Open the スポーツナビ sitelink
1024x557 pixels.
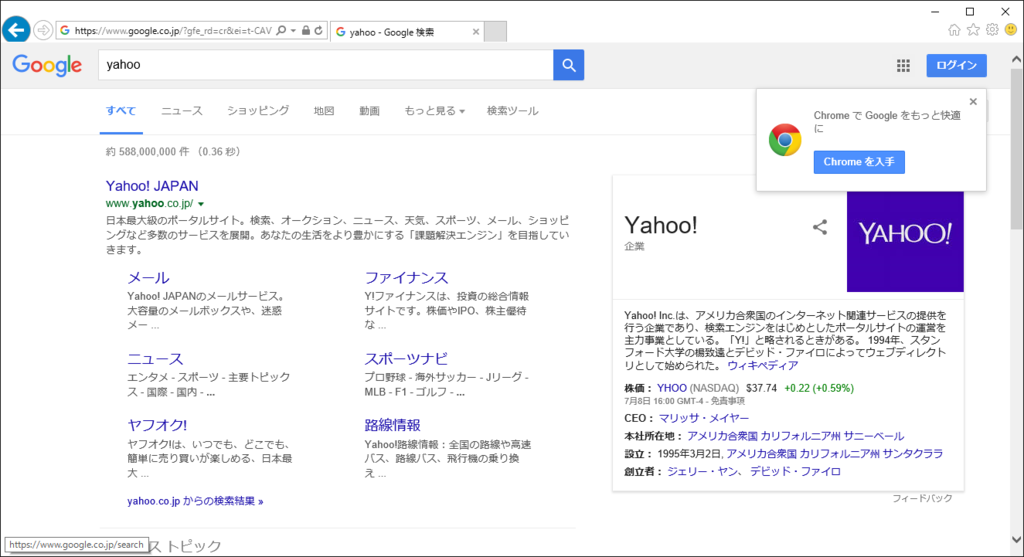point(406,359)
